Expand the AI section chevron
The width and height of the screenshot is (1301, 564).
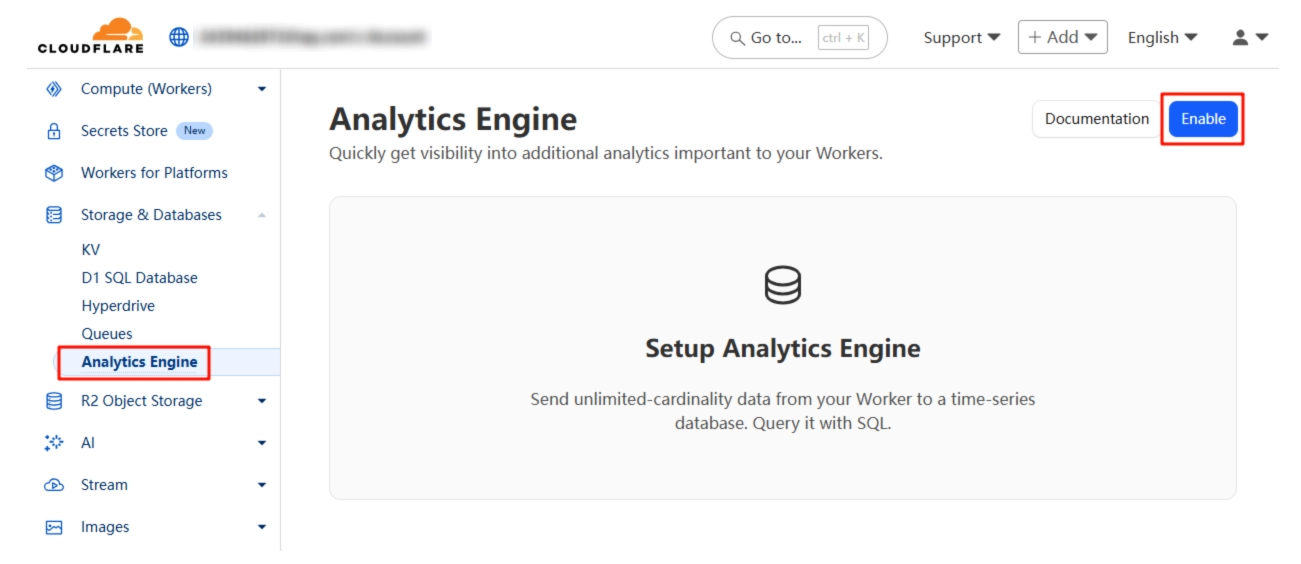tap(262, 443)
